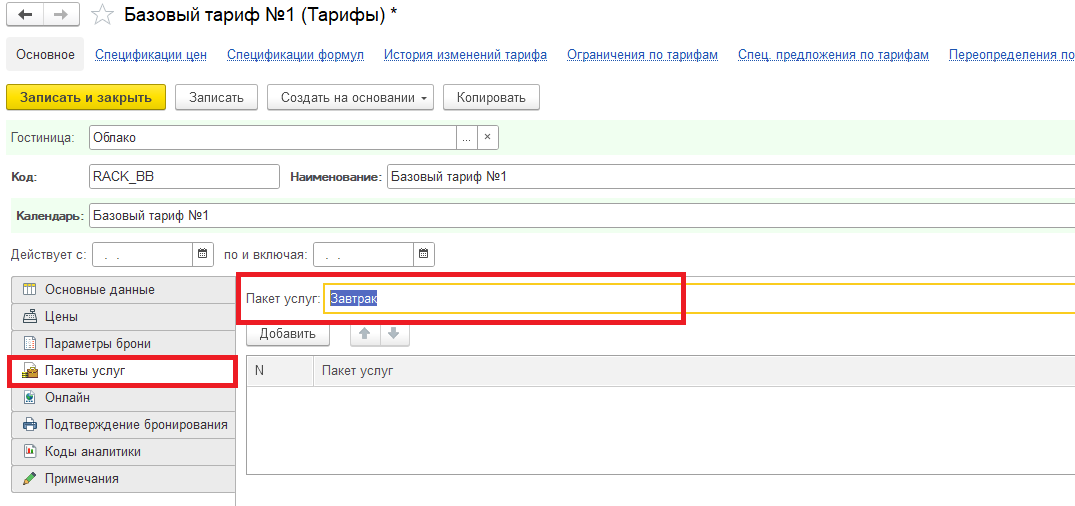The width and height of the screenshot is (1075, 506).
Task: Focus the Наименование field
Action: click(x=731, y=176)
